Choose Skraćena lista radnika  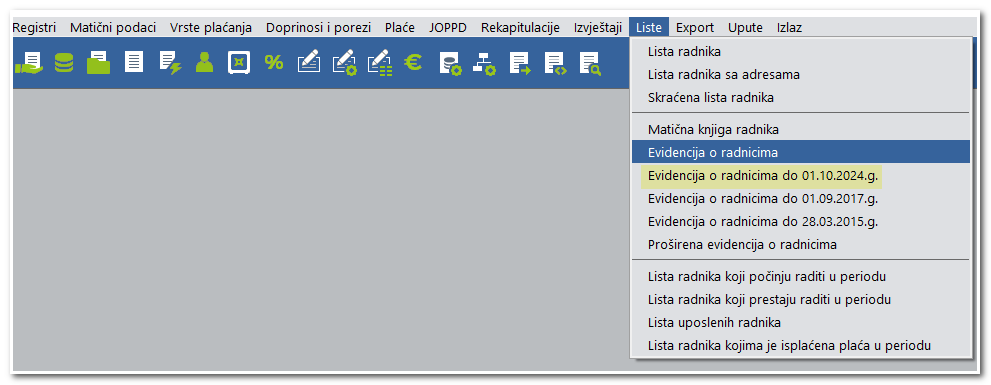[x=800, y=97]
